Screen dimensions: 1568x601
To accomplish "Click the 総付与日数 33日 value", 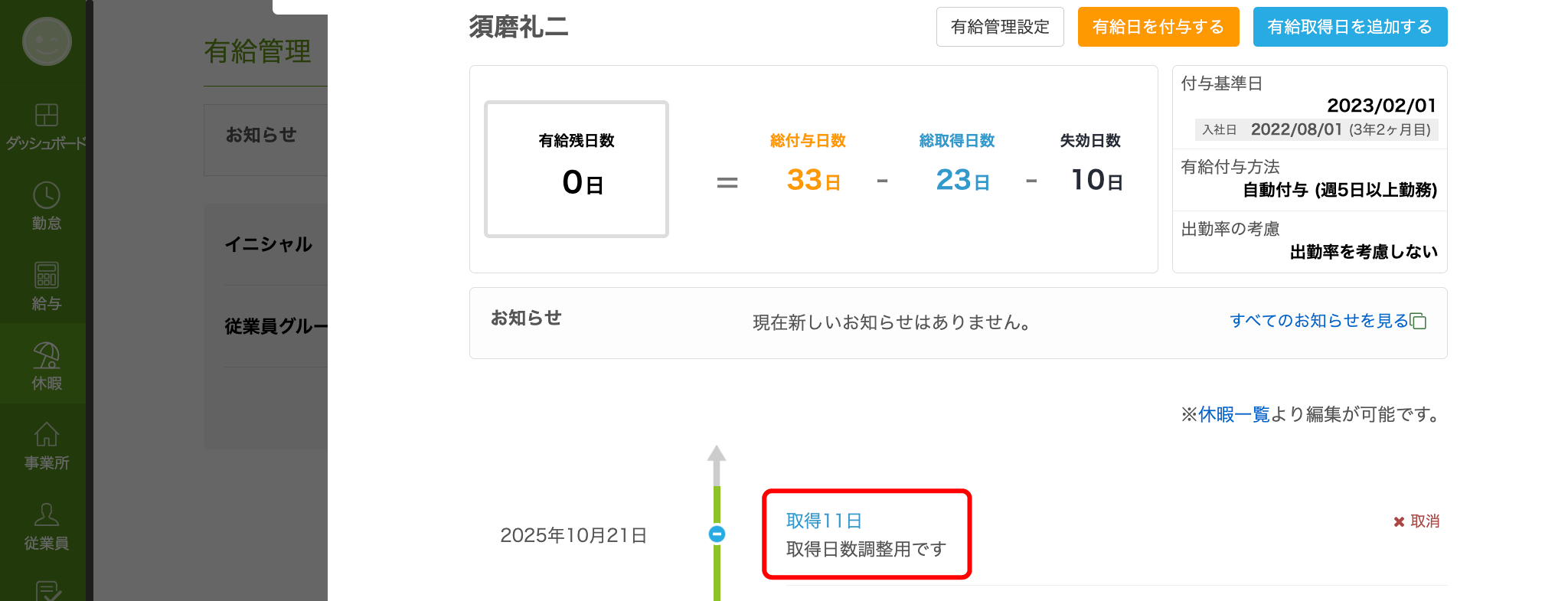I will tap(813, 180).
